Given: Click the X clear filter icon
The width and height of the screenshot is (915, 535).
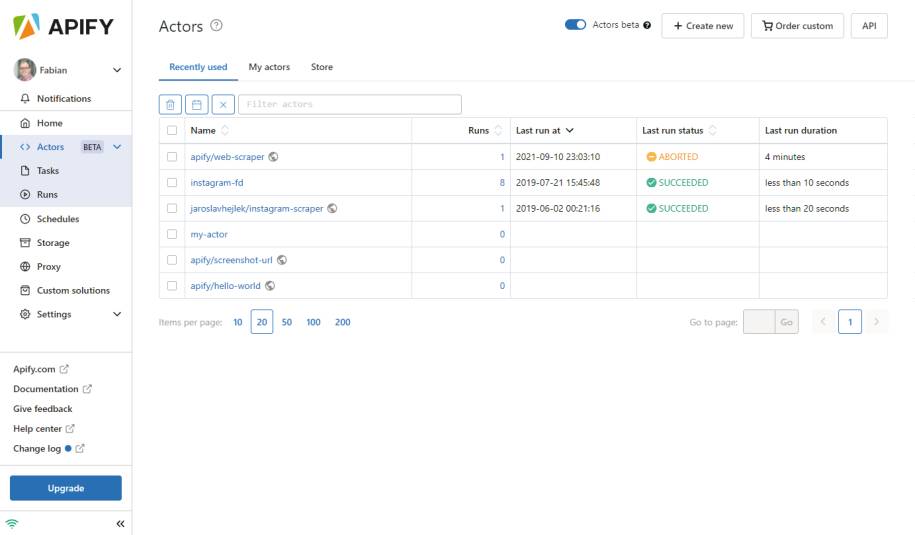Looking at the screenshot, I should pyautogui.click(x=223, y=104).
